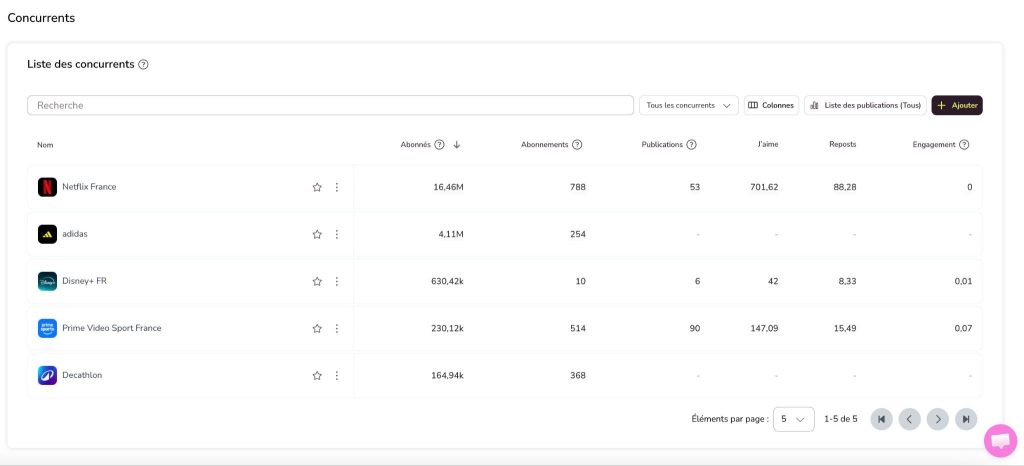Show the Abonnements column help tooltip
This screenshot has height=466, width=1024.
(577, 145)
